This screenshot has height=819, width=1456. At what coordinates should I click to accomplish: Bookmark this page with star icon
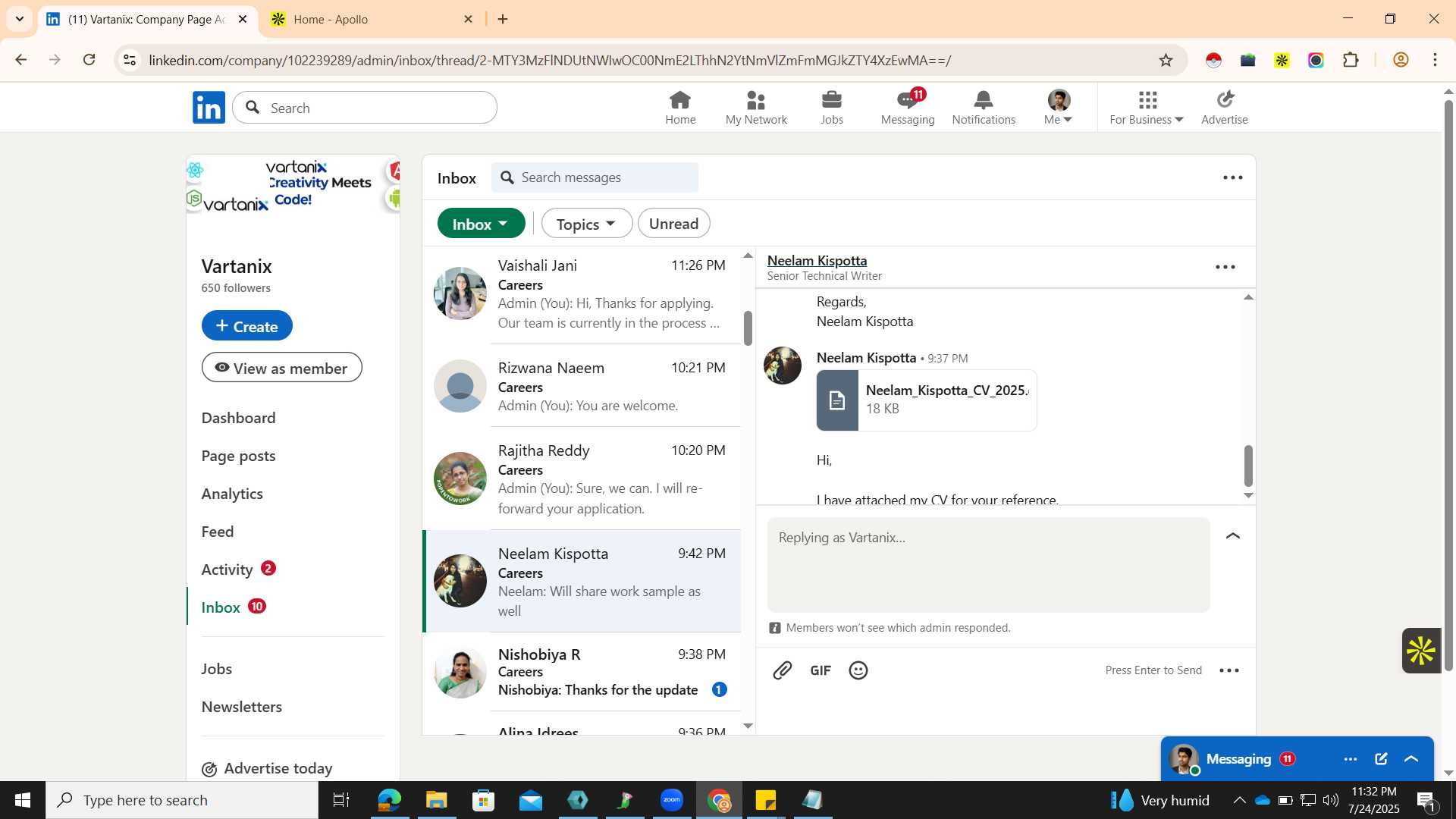tap(1166, 60)
